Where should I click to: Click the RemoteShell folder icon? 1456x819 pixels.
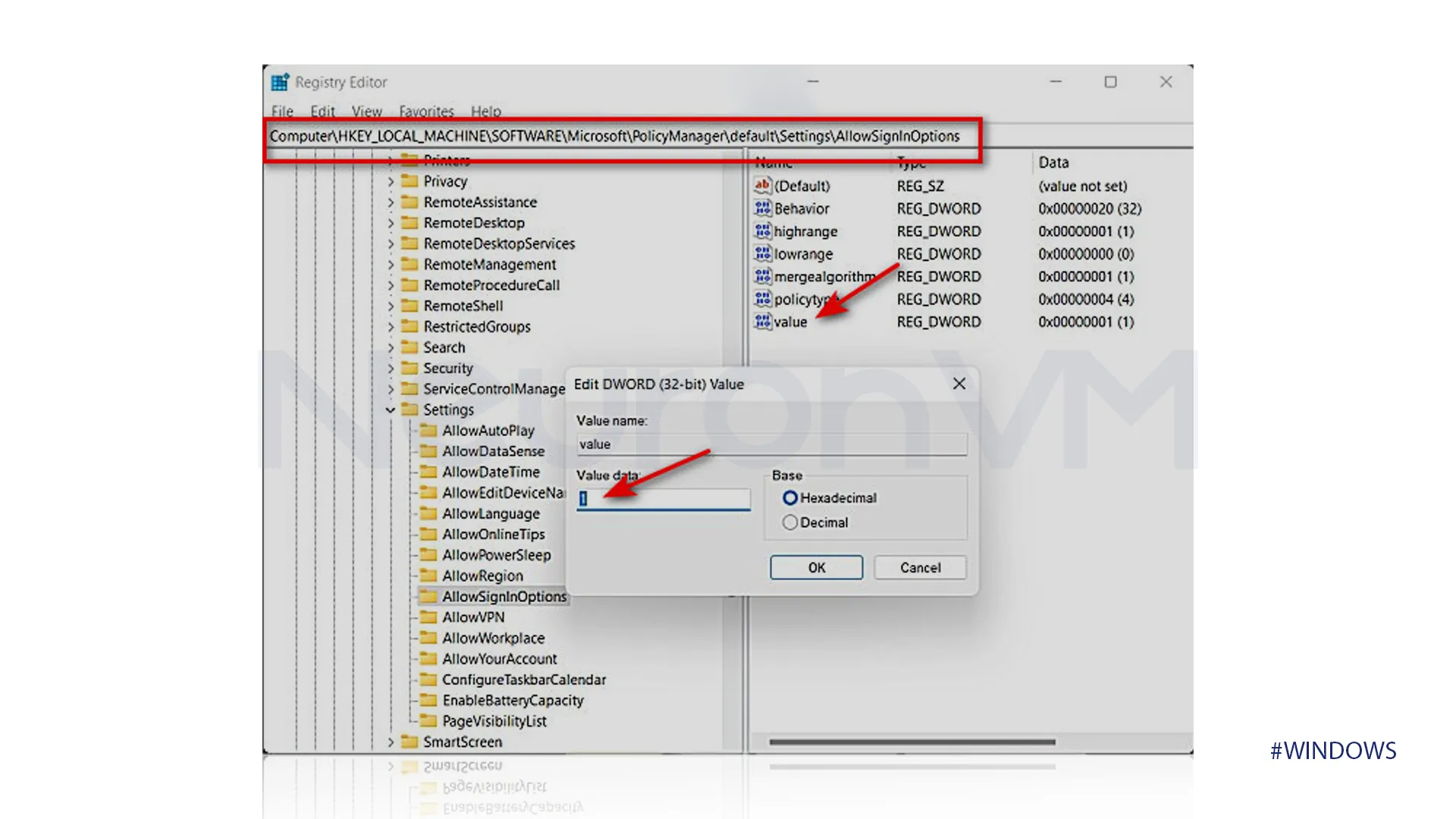click(409, 306)
